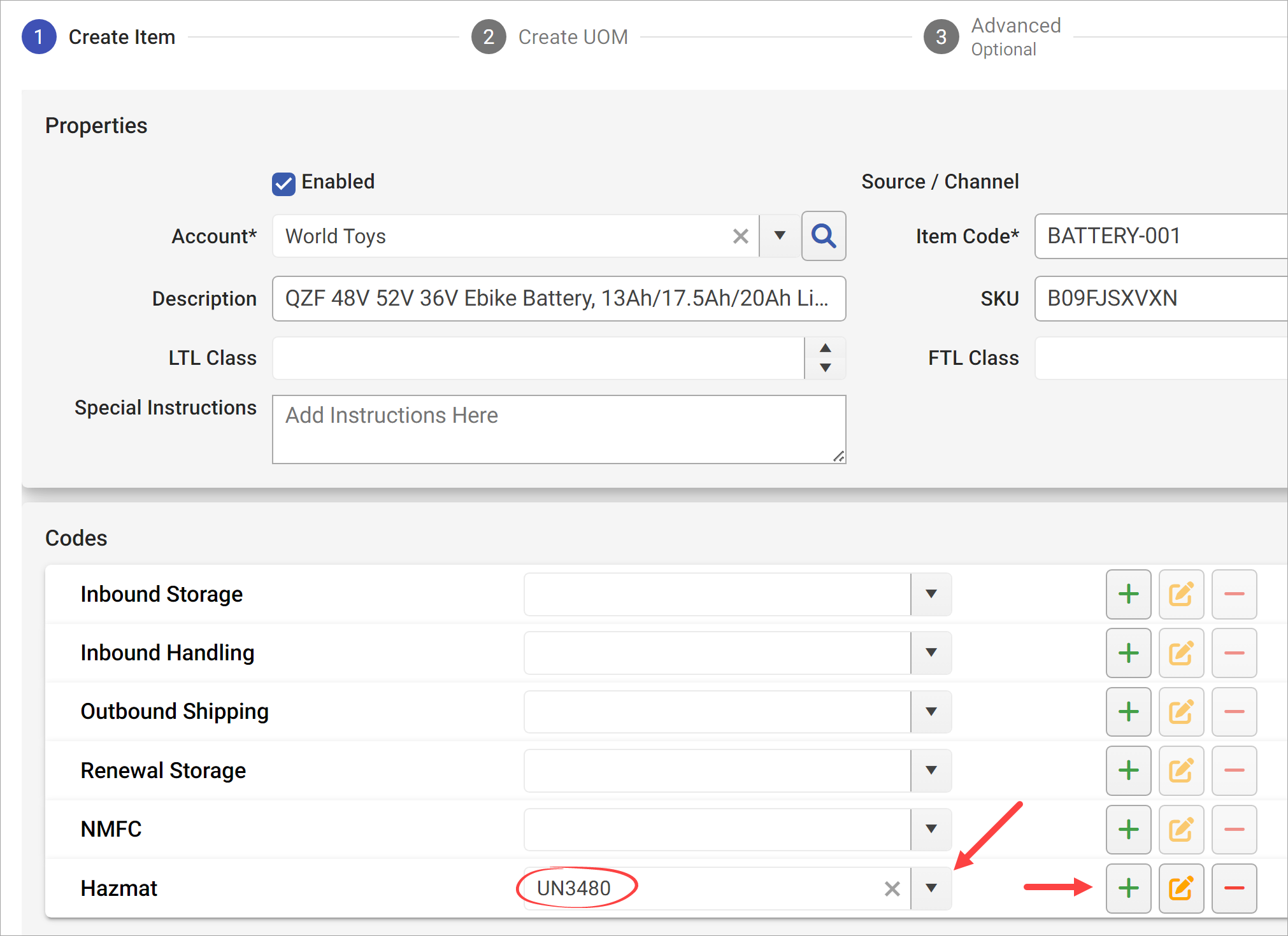Add an Inbound Handling code

tap(1127, 652)
